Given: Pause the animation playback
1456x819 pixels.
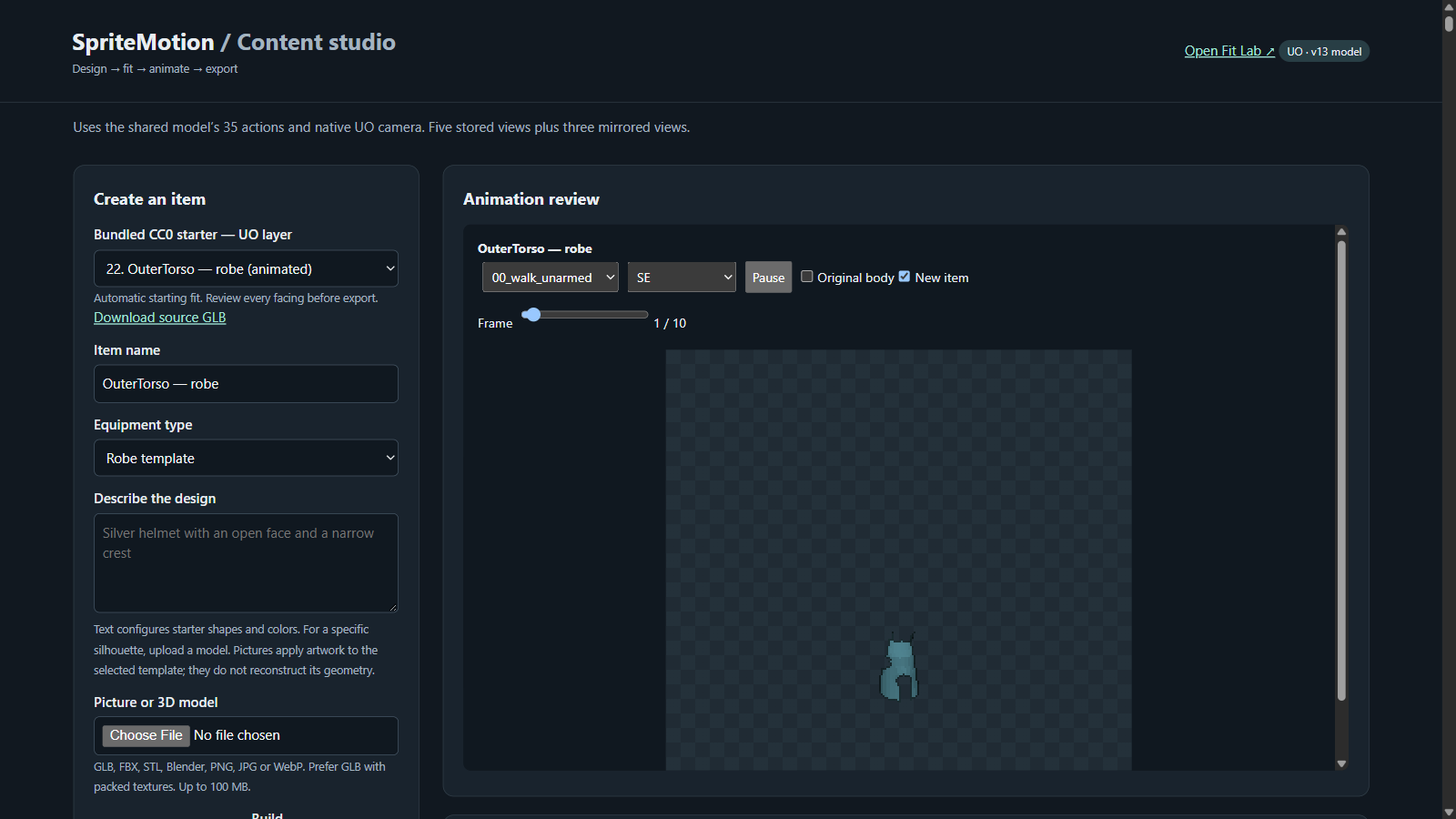Looking at the screenshot, I should tap(768, 278).
